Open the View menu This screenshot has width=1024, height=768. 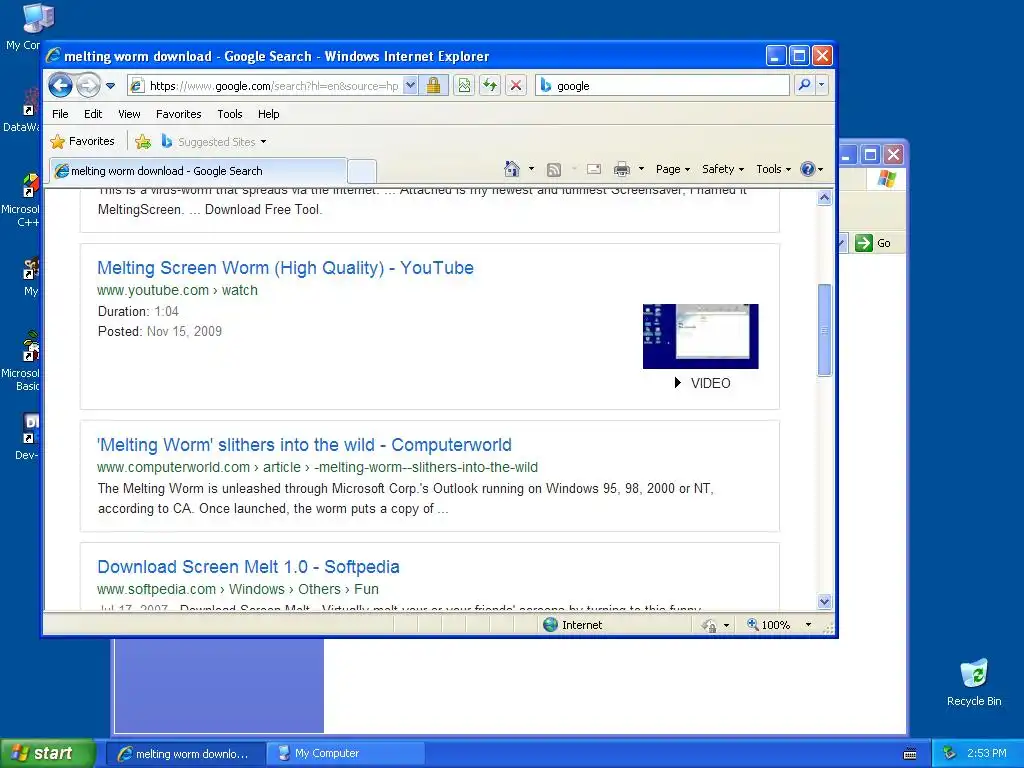[x=129, y=114]
